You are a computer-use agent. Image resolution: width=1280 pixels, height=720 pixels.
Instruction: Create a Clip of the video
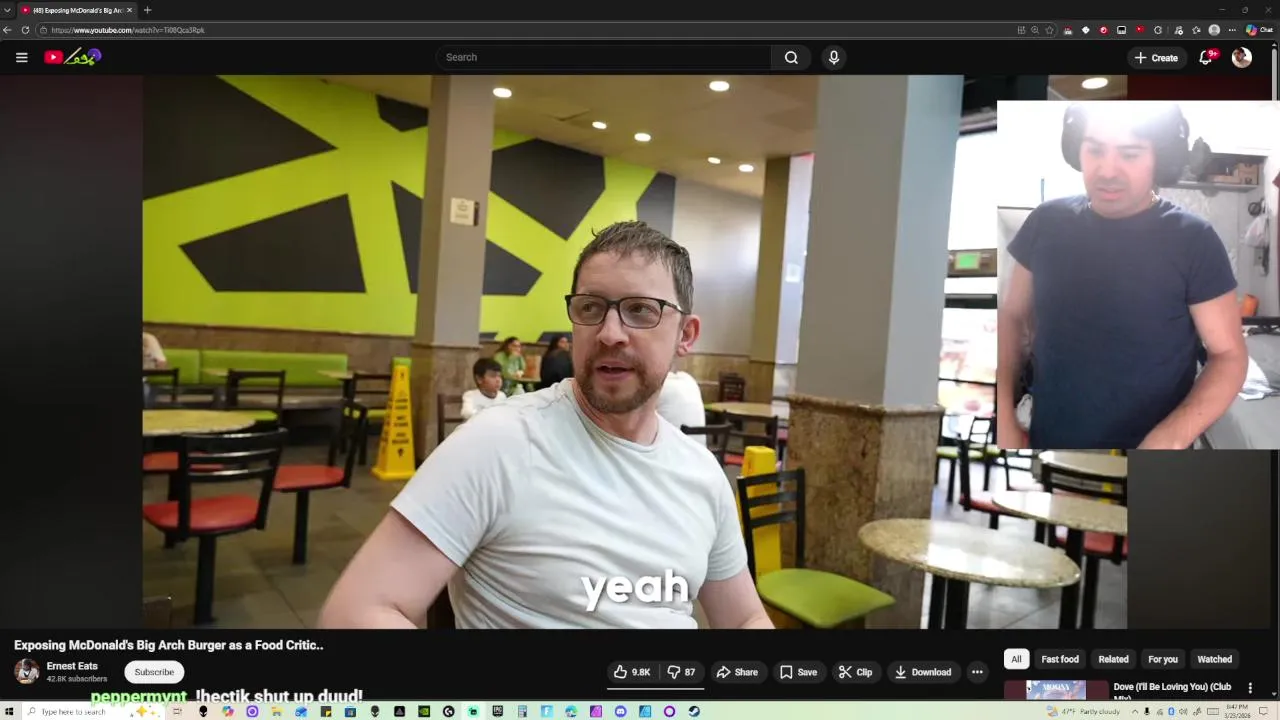(856, 672)
